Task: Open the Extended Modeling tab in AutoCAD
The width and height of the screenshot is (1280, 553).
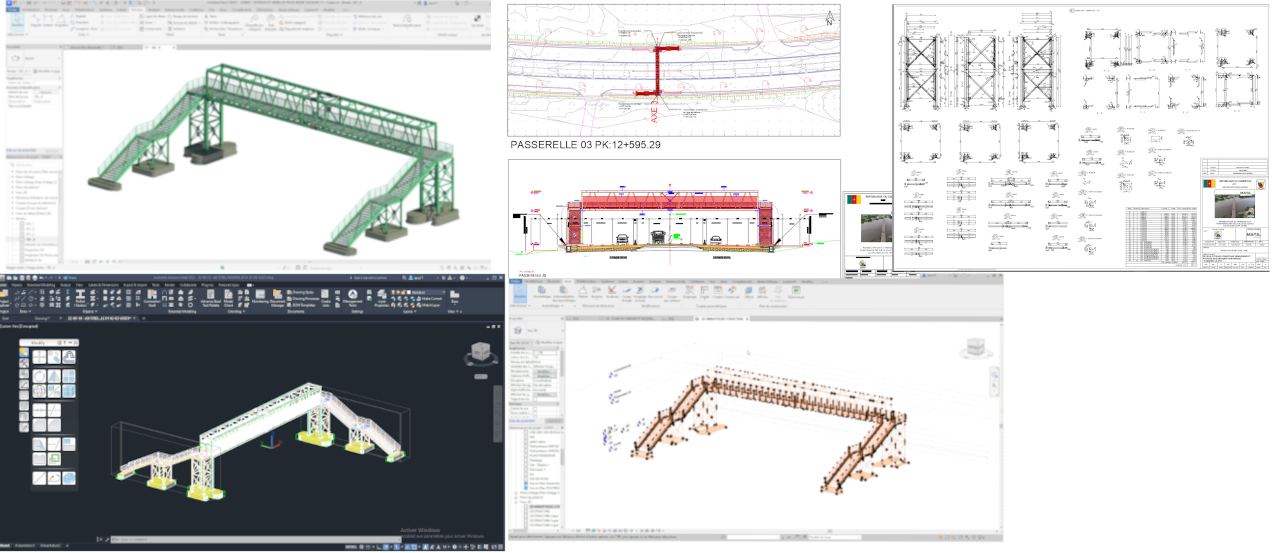Action: pos(41,284)
